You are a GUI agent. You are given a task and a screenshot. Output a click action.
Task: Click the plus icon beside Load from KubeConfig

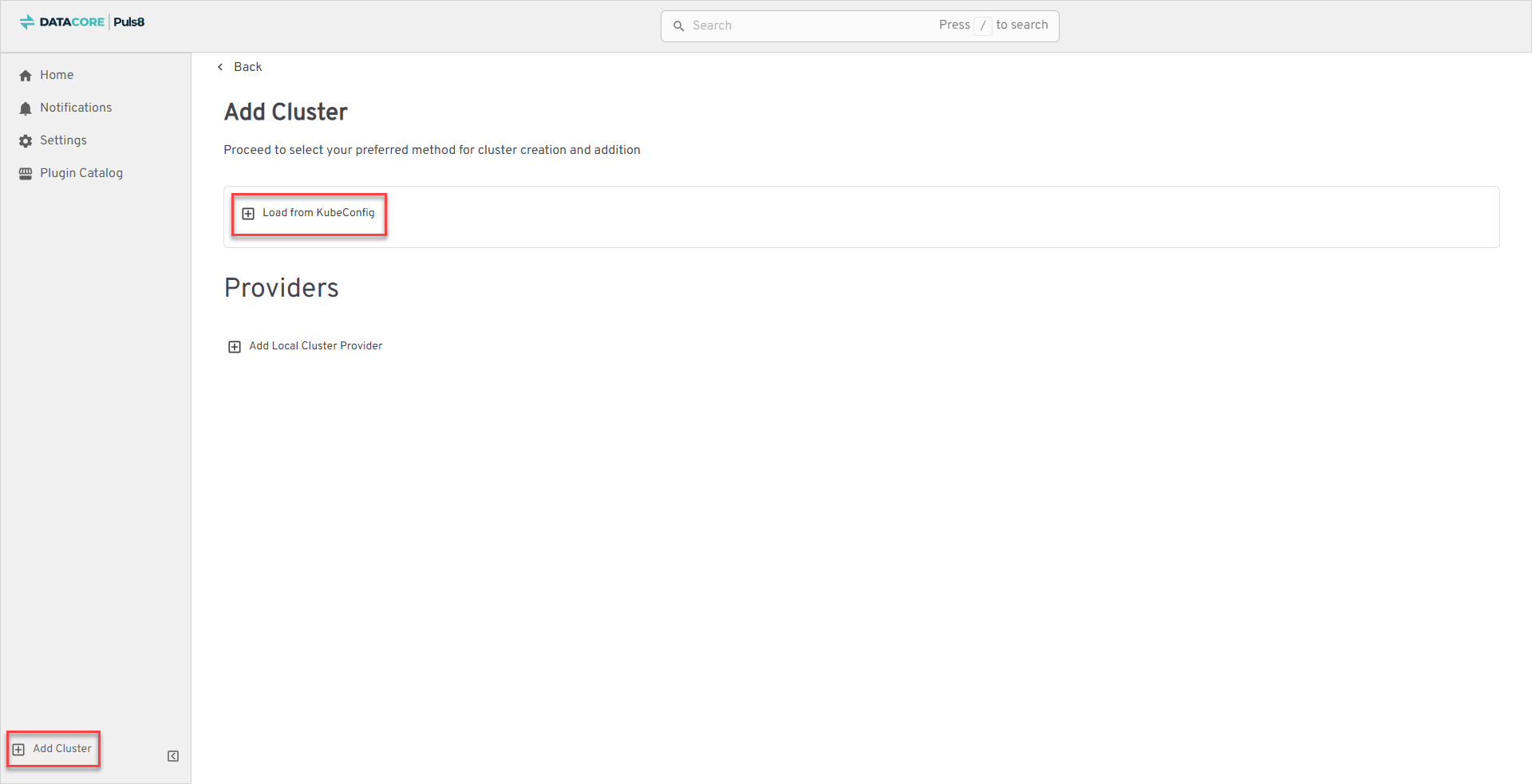[248, 214]
